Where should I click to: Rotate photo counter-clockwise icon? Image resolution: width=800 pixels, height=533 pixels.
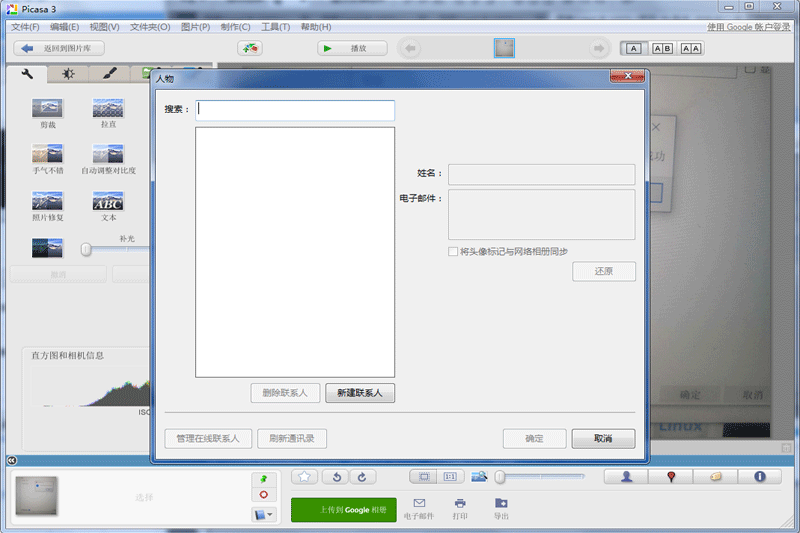point(336,477)
